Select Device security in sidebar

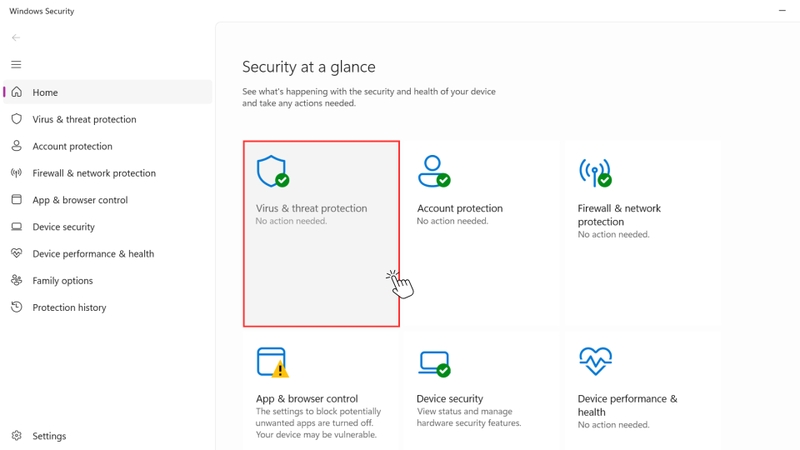pos(108,227)
